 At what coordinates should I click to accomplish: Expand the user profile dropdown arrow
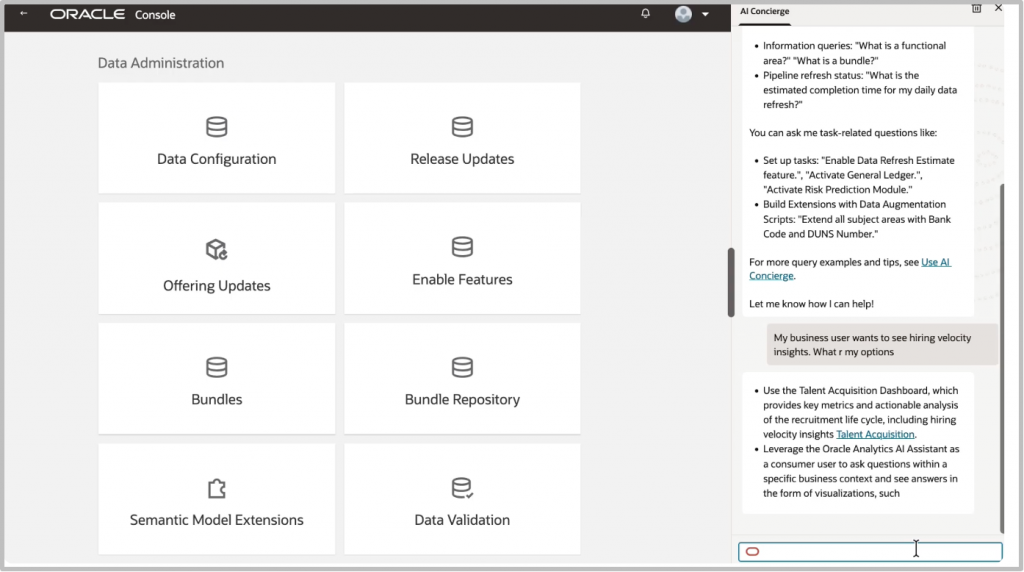(705, 14)
